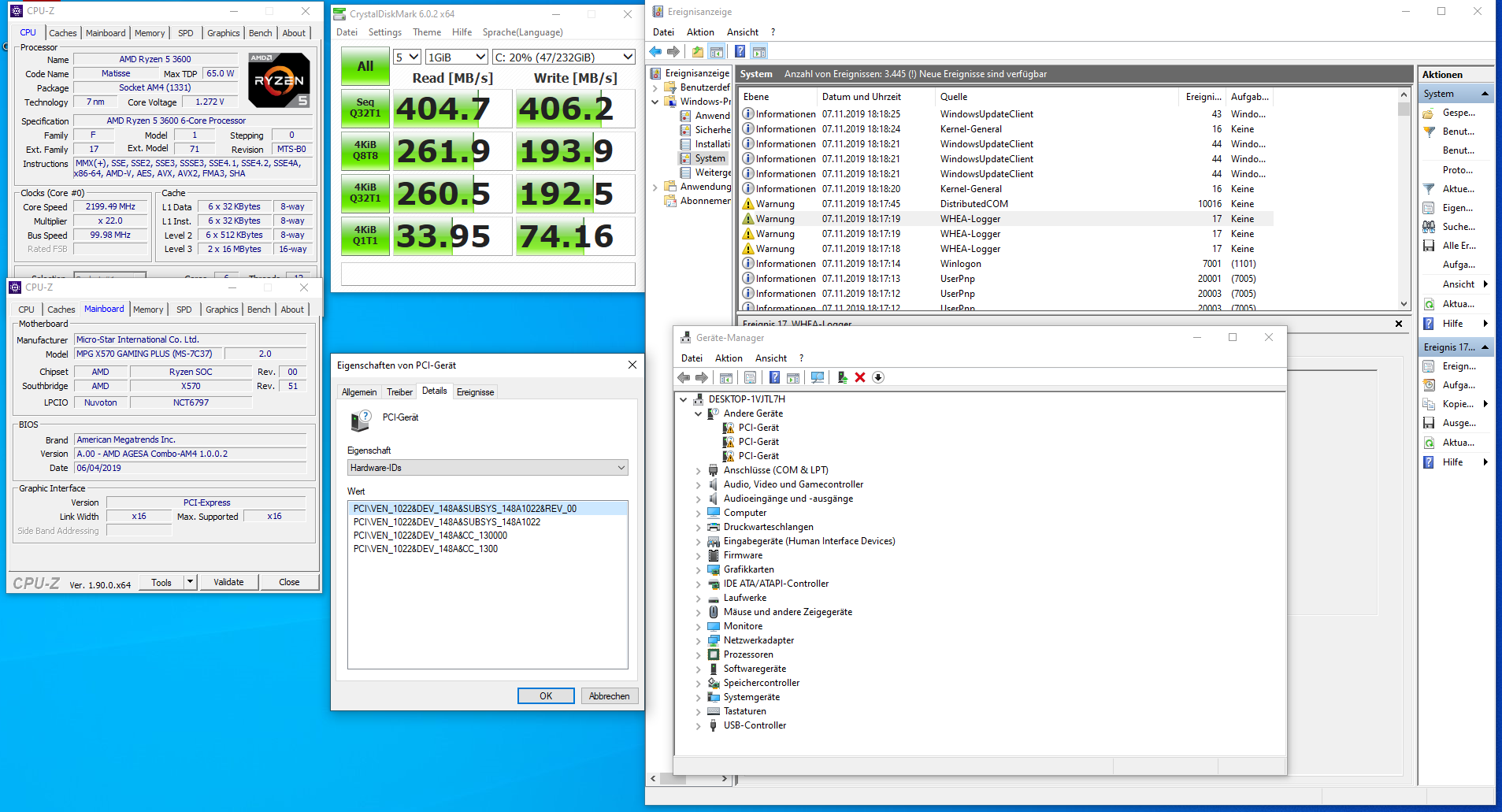Click OK in PCI-Gerät properties dialog
The width and height of the screenshot is (1502, 812).
(x=546, y=696)
